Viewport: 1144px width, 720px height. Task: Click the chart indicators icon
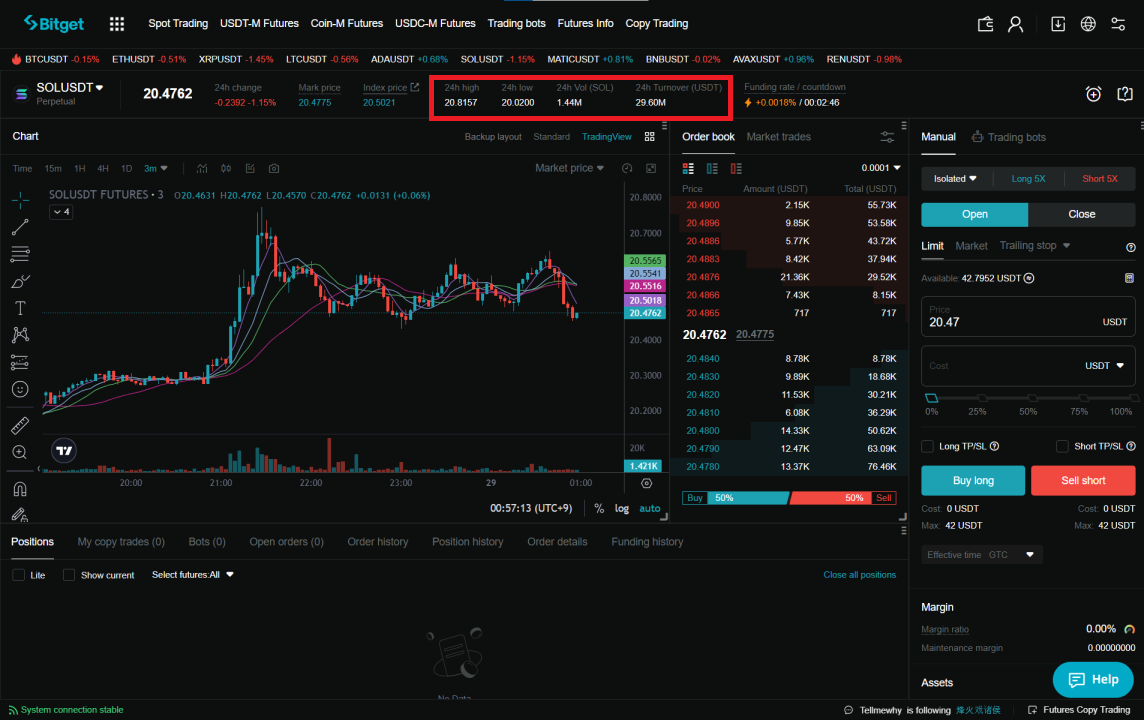point(202,169)
